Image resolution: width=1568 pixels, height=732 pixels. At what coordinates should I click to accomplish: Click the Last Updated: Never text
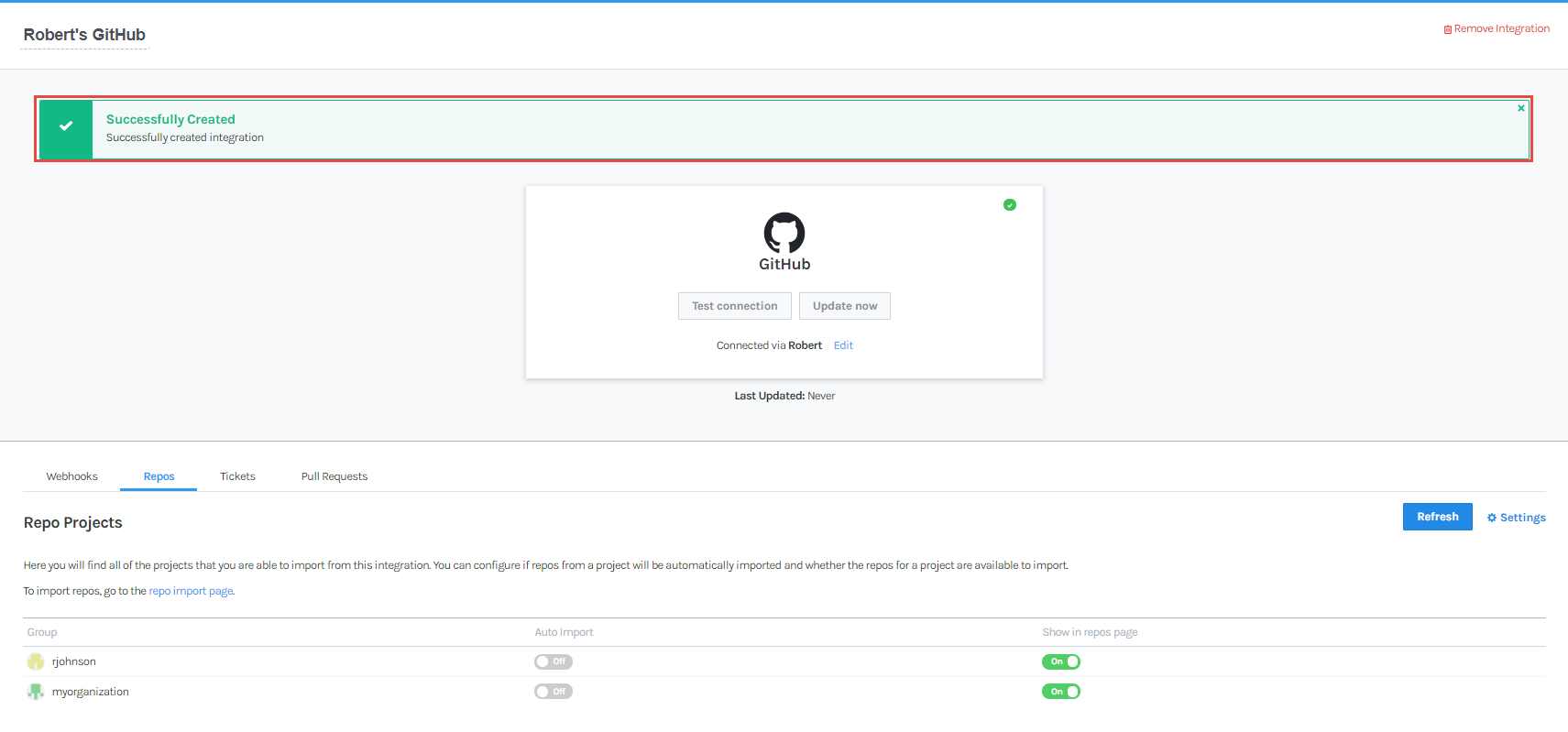(x=784, y=396)
